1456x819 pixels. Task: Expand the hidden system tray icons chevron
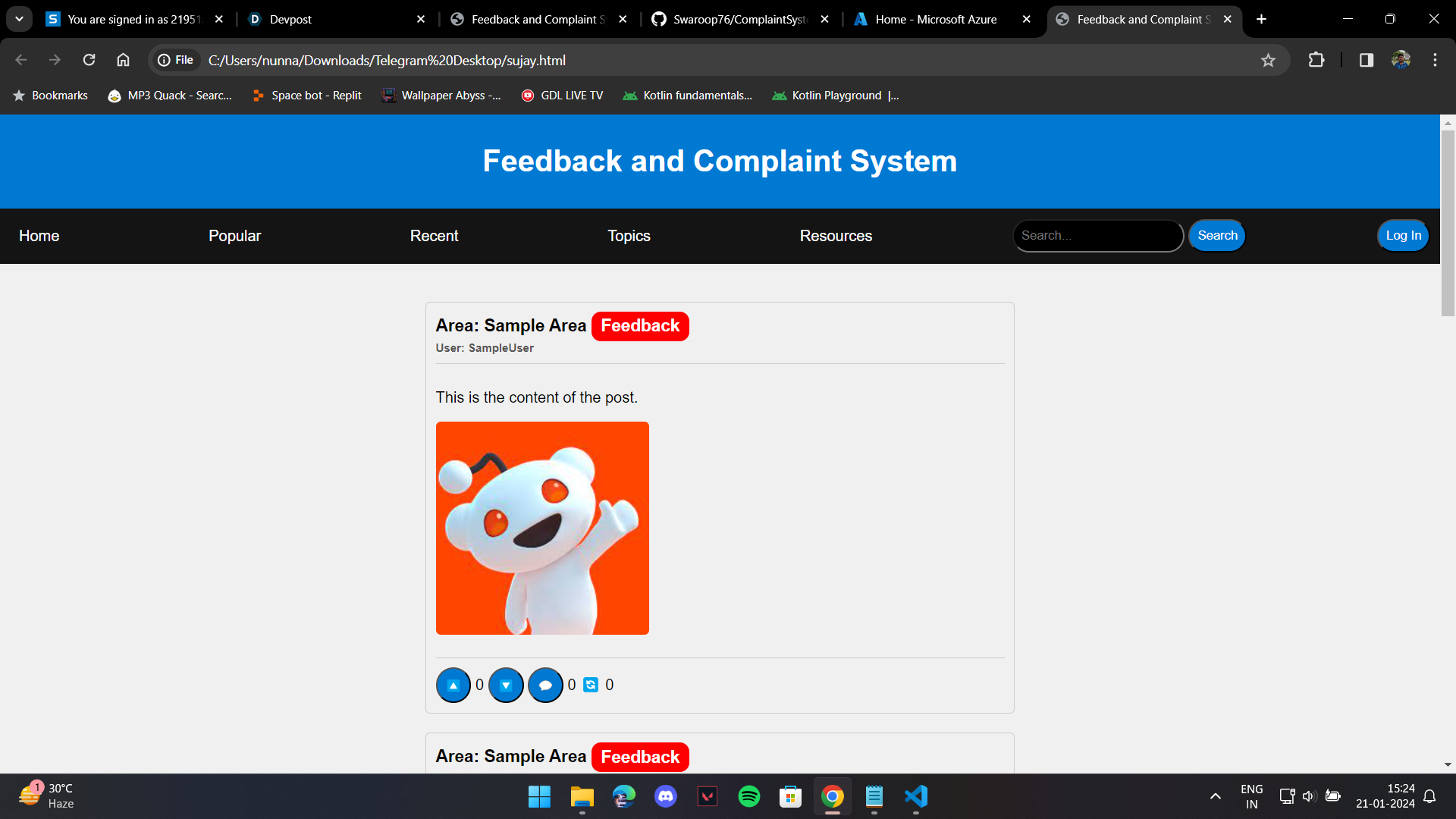pos(1215,796)
